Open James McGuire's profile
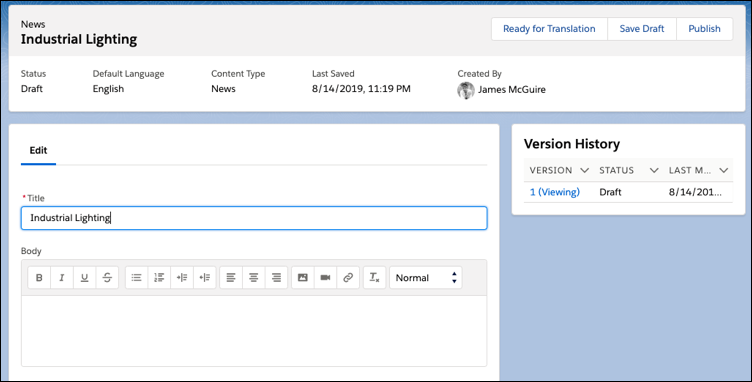The height and width of the screenshot is (382, 752). (x=512, y=90)
